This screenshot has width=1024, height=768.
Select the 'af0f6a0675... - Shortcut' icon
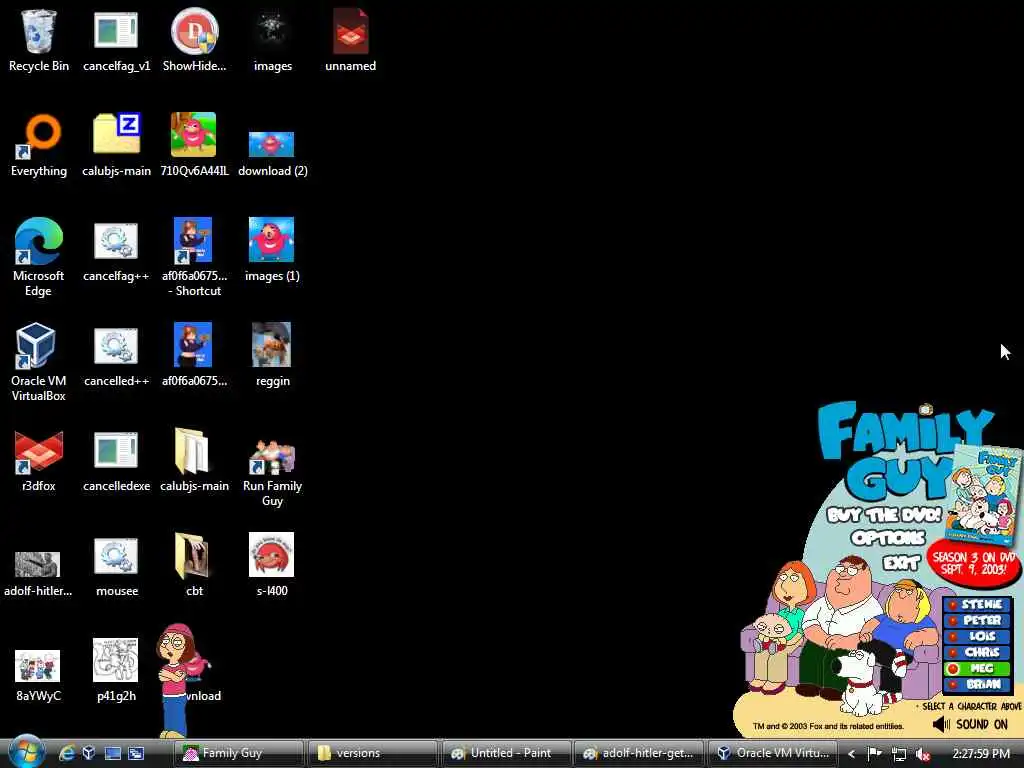[194, 257]
